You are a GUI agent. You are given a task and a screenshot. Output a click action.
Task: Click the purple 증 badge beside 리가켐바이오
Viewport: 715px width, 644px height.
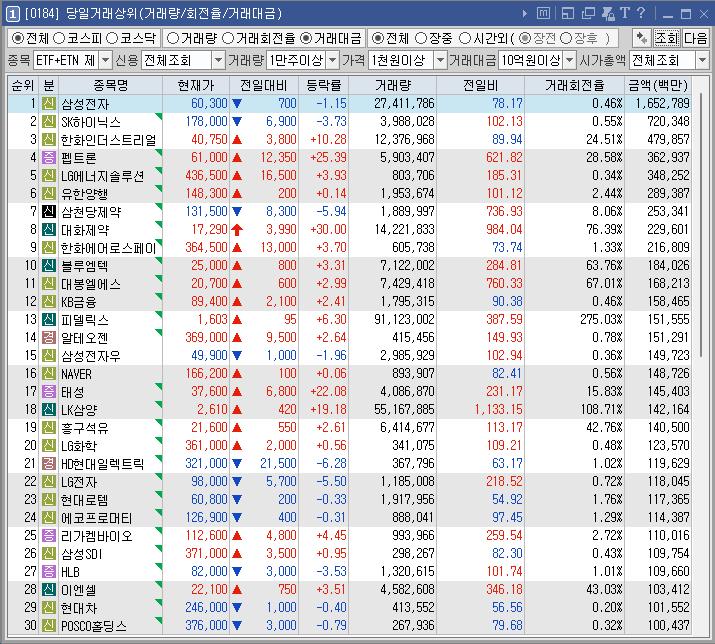(x=49, y=535)
